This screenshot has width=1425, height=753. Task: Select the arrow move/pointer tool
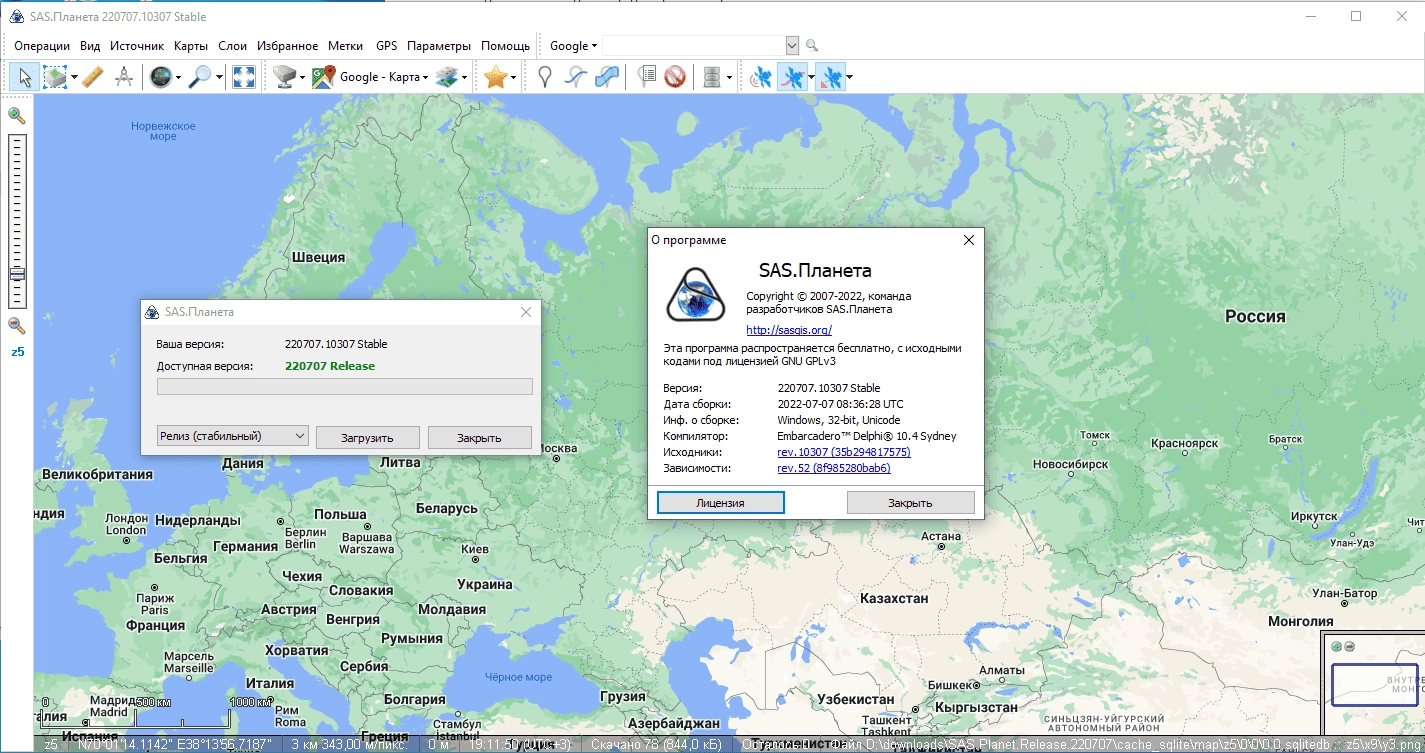tap(25, 77)
